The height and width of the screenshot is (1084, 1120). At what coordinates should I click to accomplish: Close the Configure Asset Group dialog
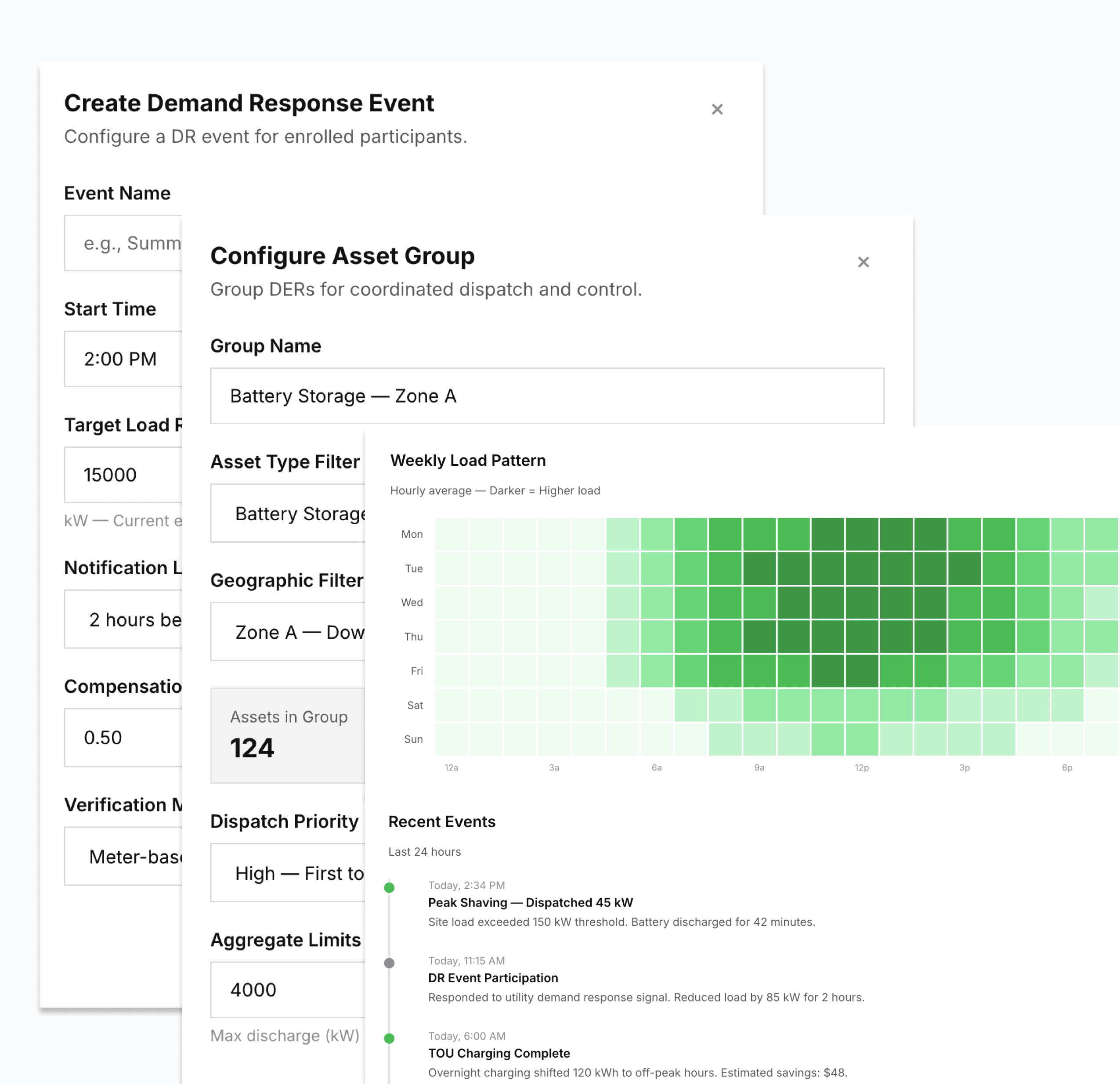pos(863,262)
